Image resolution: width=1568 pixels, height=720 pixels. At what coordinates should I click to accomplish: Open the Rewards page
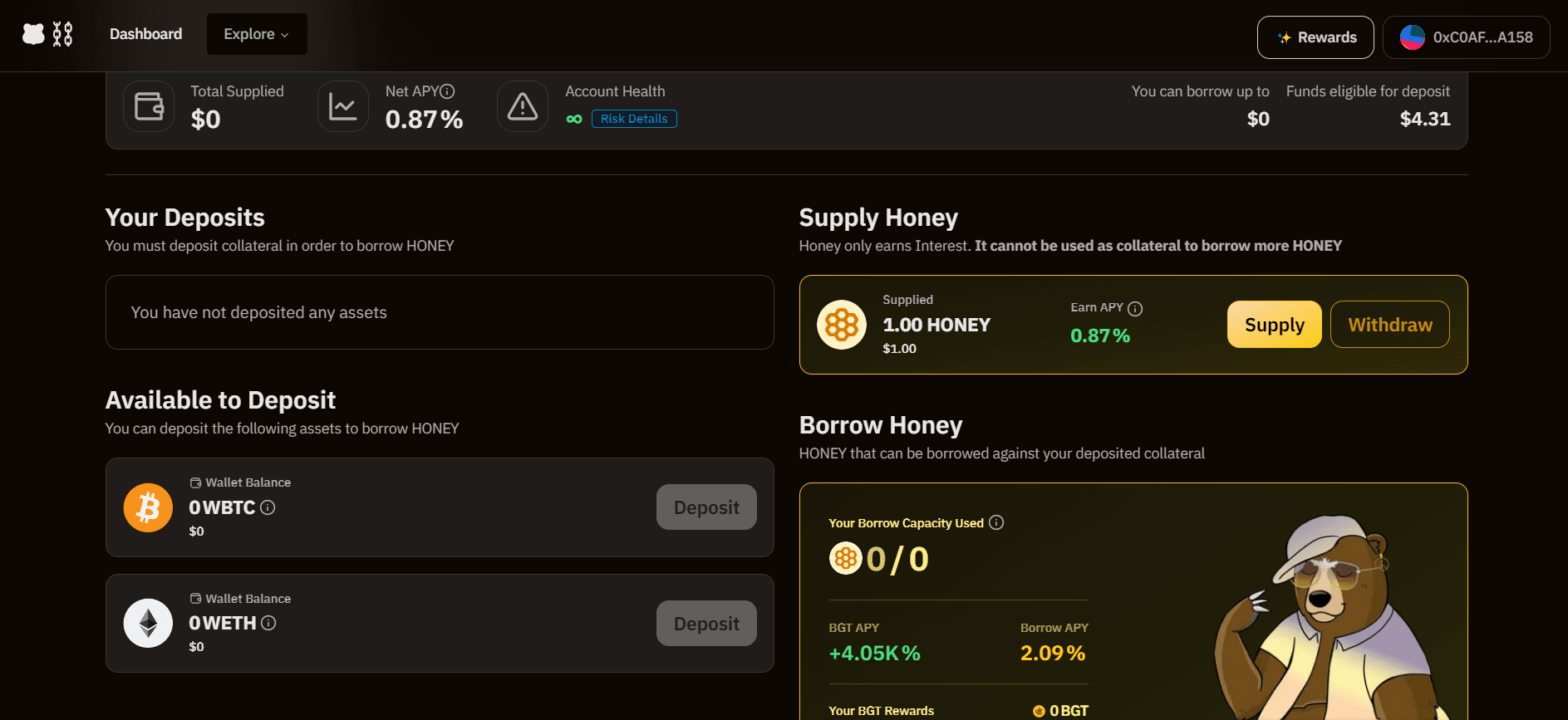[1315, 37]
